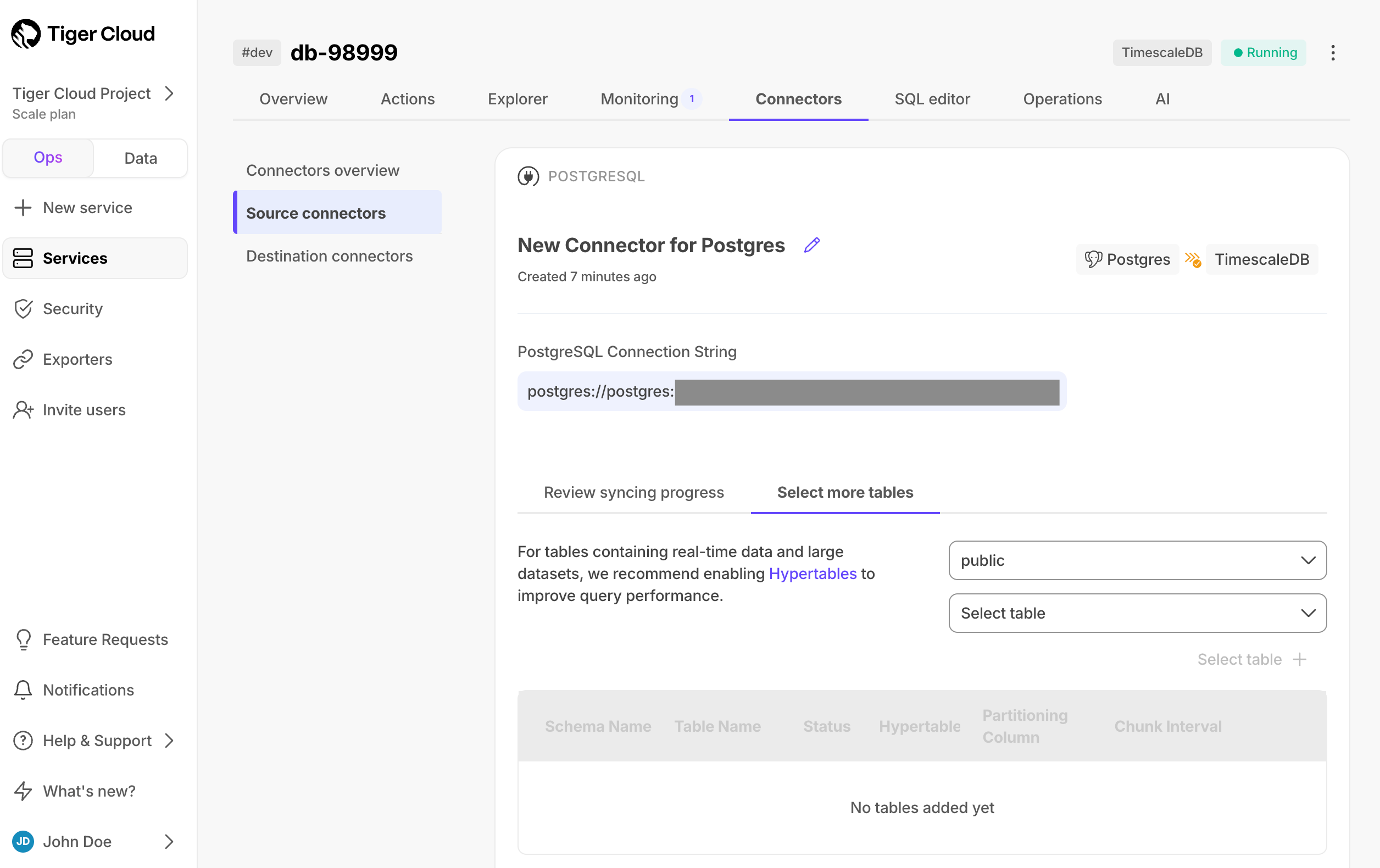The width and height of the screenshot is (1380, 868).
Task: Open the Services page
Action: [x=94, y=258]
